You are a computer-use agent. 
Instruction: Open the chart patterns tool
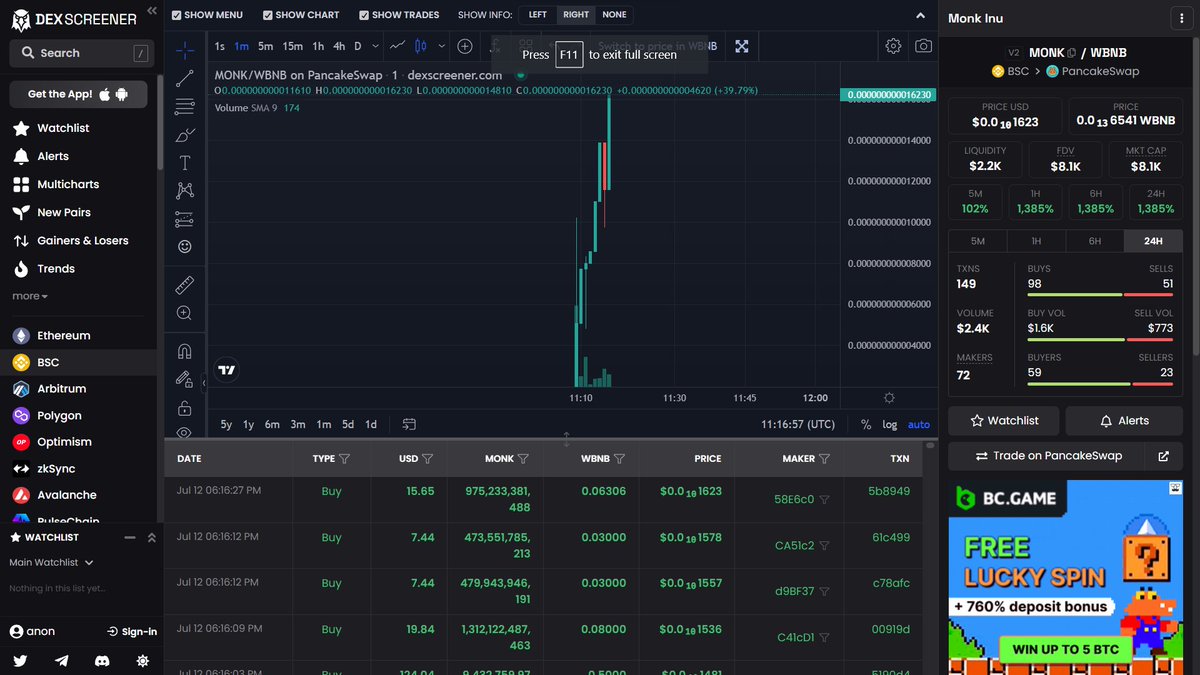pos(185,190)
